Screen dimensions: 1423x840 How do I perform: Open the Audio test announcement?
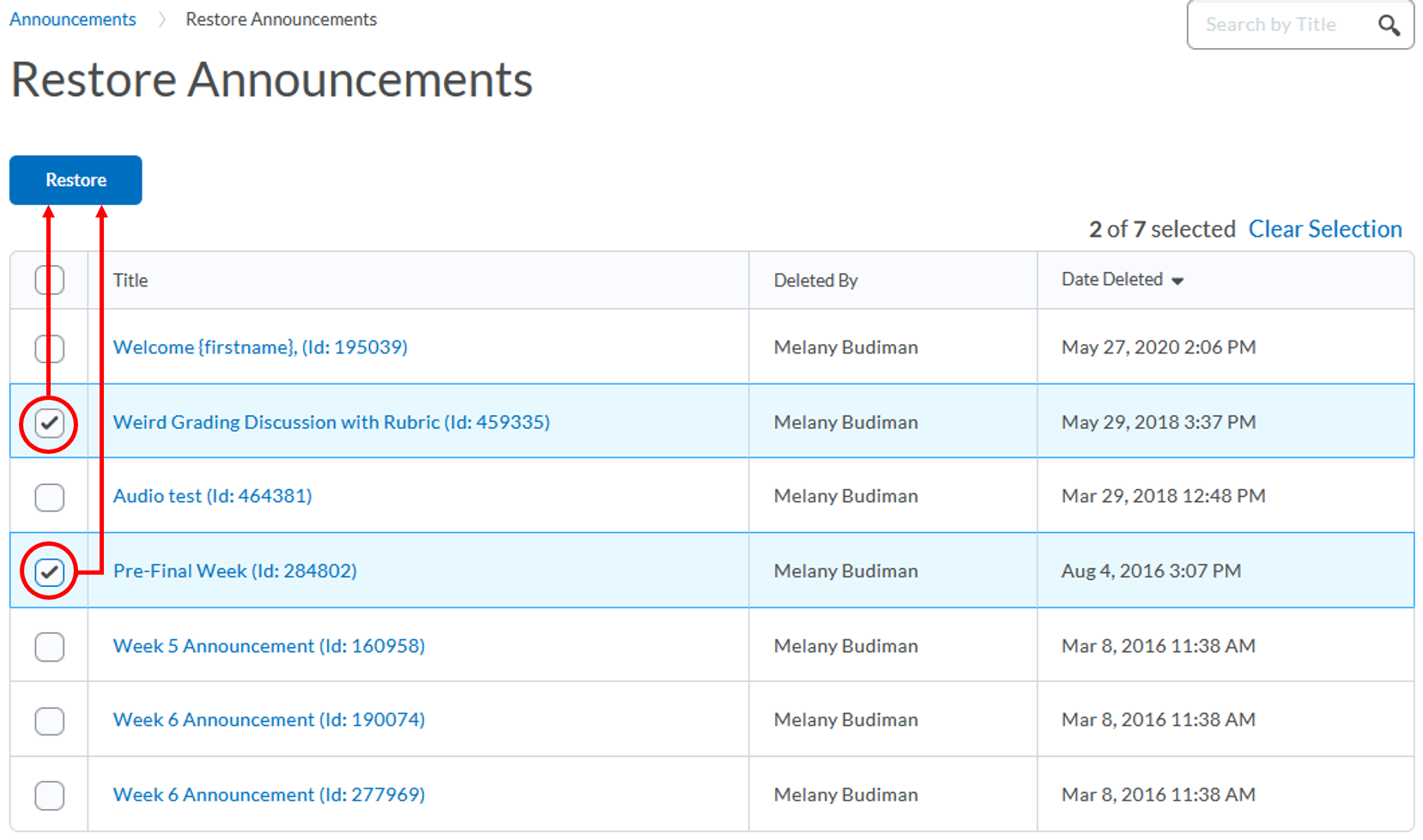point(212,497)
